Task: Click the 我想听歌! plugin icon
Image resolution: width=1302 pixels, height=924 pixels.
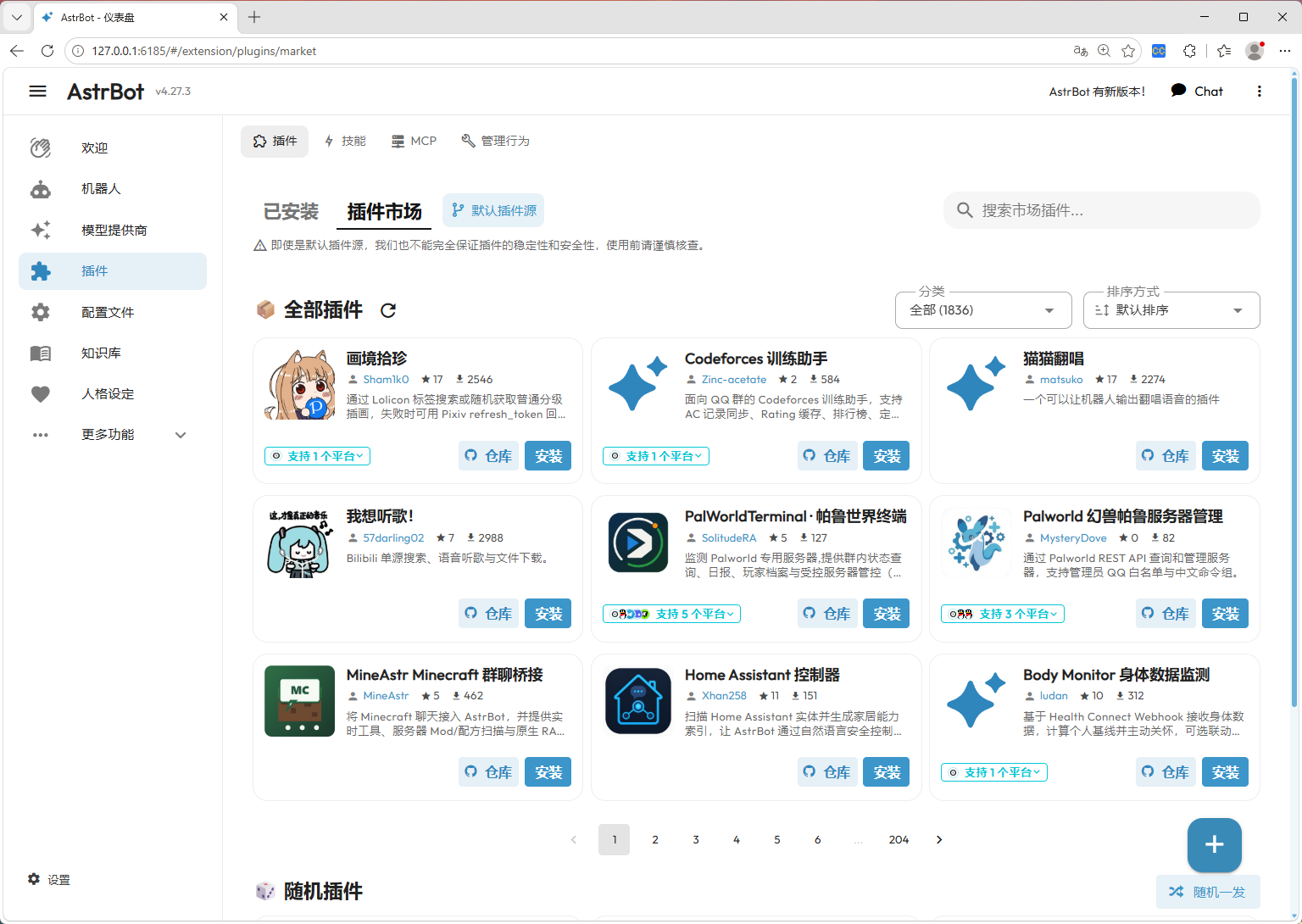Action: click(x=300, y=543)
